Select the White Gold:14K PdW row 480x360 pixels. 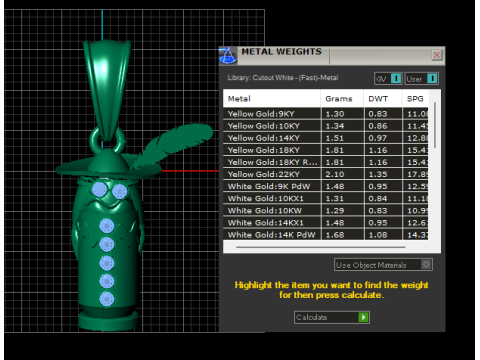[326, 235]
